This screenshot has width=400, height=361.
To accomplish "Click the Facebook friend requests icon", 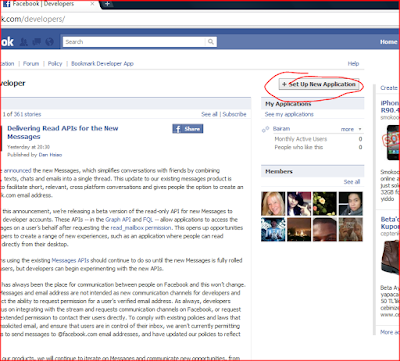I will (x=23, y=42).
